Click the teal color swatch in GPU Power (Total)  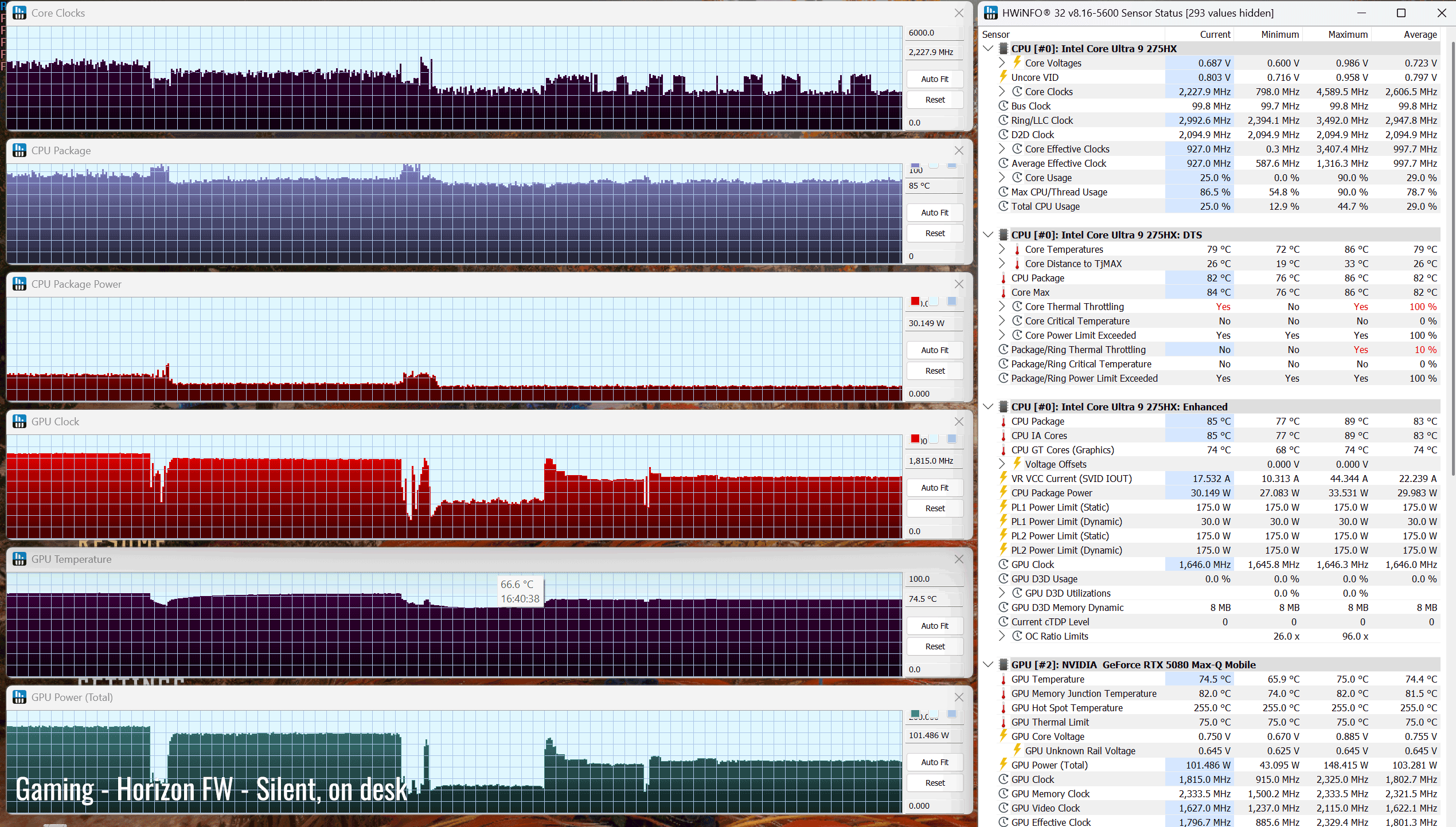point(915,714)
